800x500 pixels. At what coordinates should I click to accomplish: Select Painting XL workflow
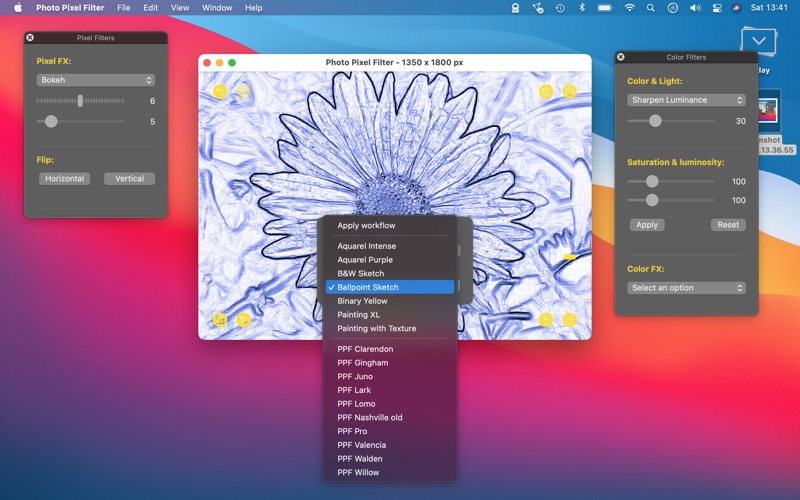pos(390,315)
